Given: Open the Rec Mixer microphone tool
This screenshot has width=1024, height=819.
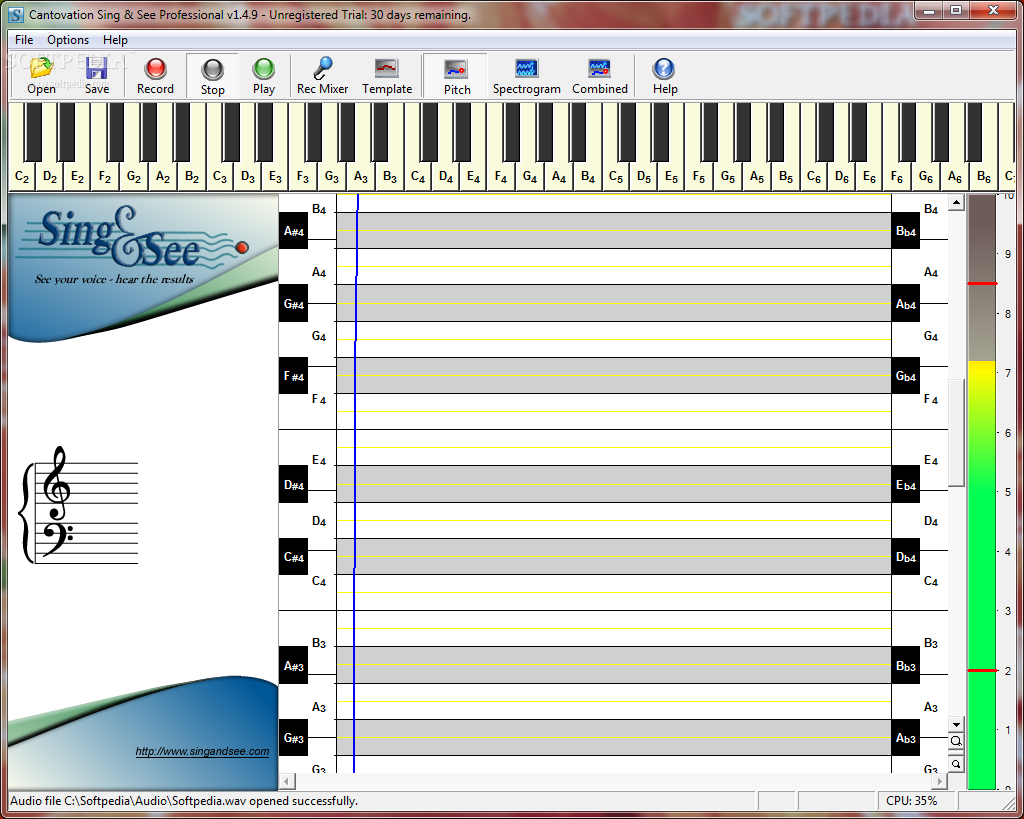Looking at the screenshot, I should (323, 76).
